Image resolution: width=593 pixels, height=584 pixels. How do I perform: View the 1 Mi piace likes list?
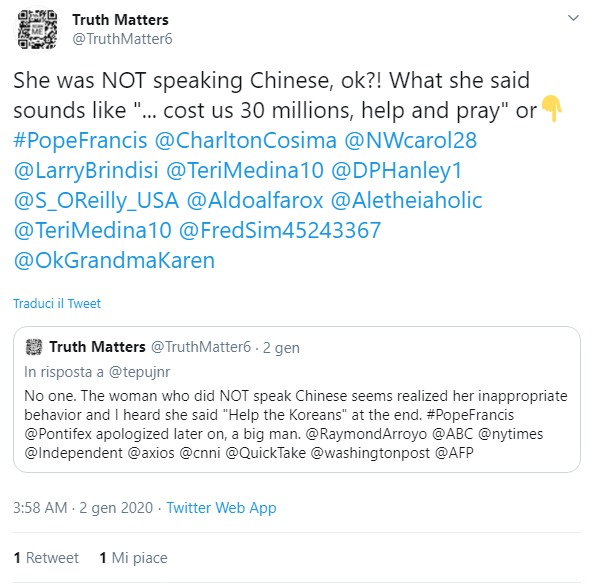point(133,558)
